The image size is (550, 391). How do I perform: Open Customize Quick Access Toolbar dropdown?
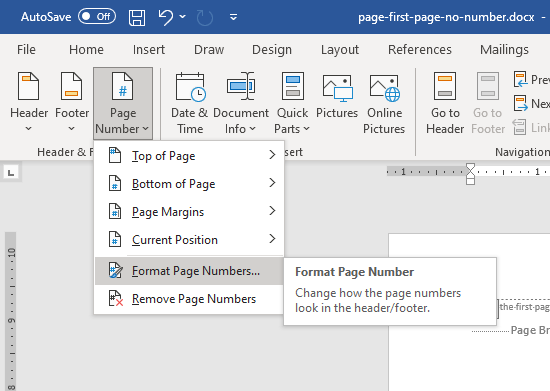click(x=233, y=17)
